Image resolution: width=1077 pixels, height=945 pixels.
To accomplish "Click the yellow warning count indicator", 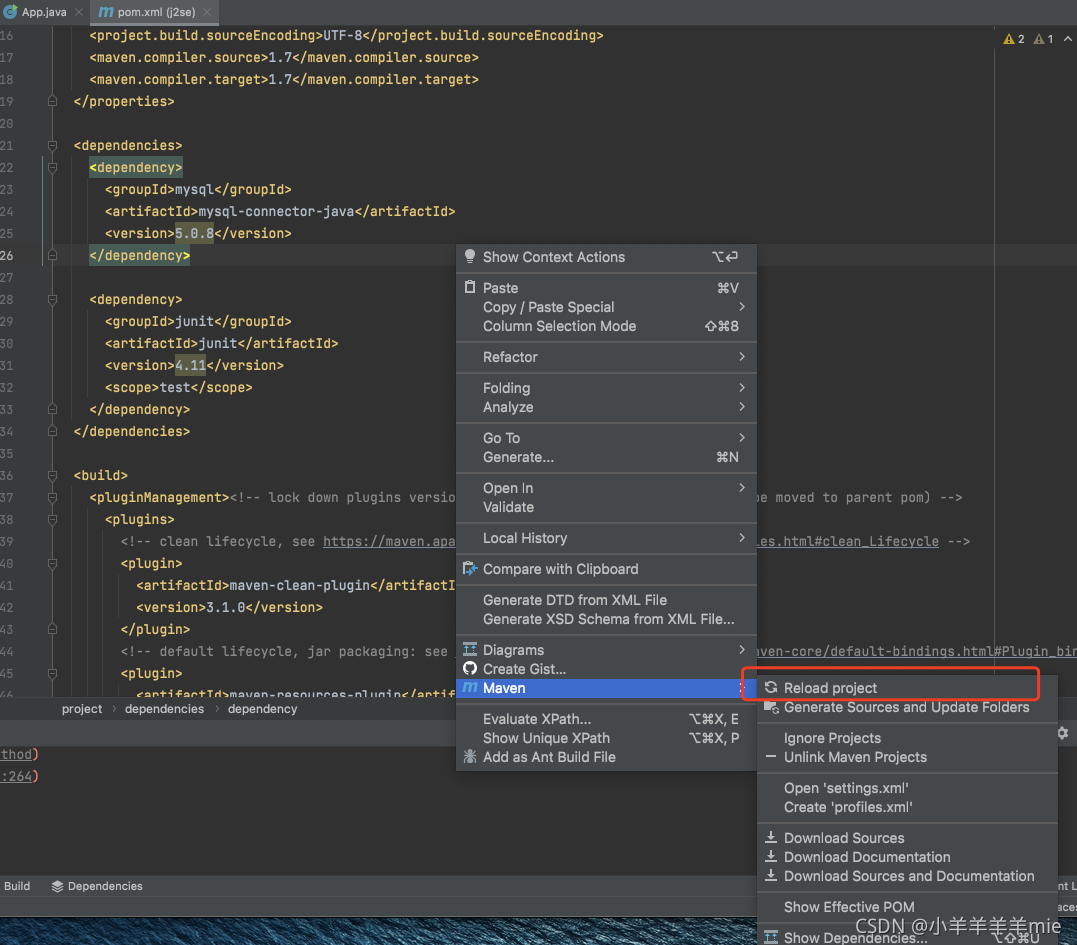I will pos(1014,39).
